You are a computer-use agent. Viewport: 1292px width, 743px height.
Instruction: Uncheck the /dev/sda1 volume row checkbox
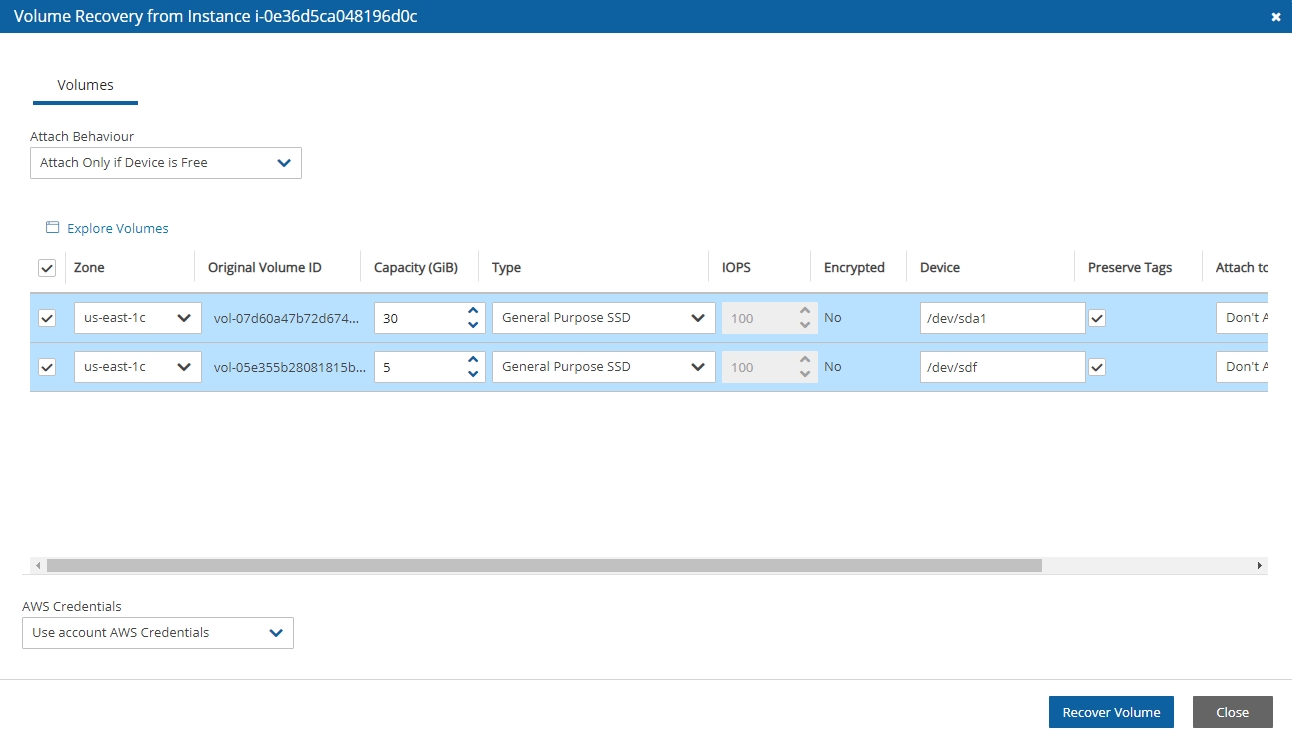pyautogui.click(x=46, y=318)
